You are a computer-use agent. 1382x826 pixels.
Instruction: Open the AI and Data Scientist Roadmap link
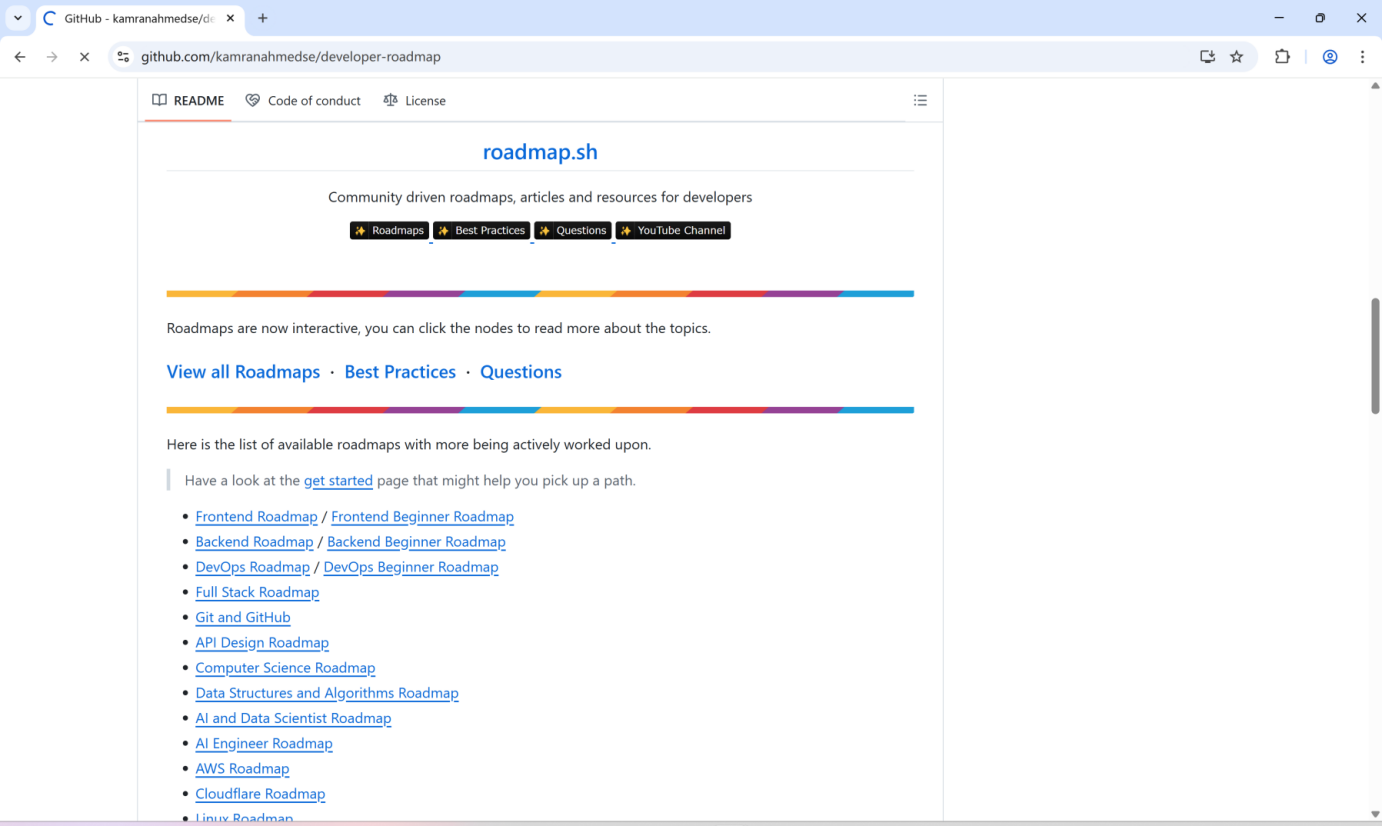point(293,718)
